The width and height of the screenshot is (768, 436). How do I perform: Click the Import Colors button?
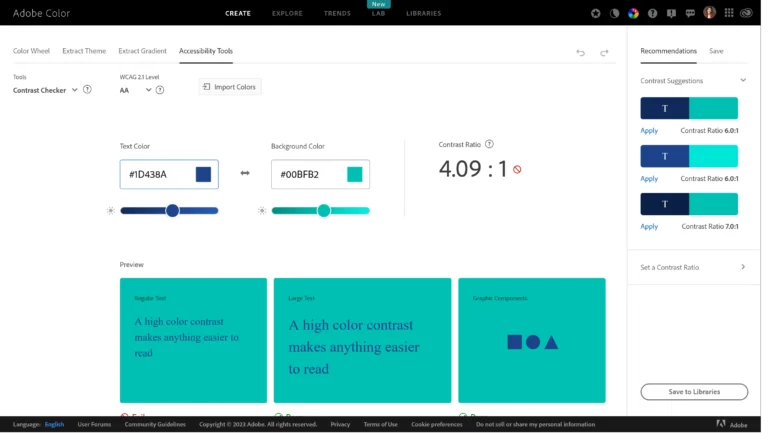coord(231,87)
